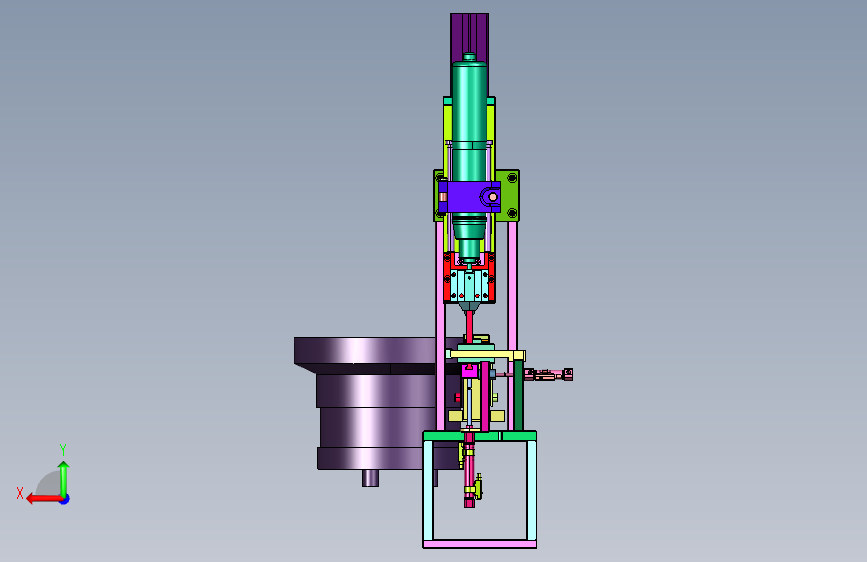Click the green Y axis arrow on triad
This screenshot has height=562, width=867.
[64, 478]
